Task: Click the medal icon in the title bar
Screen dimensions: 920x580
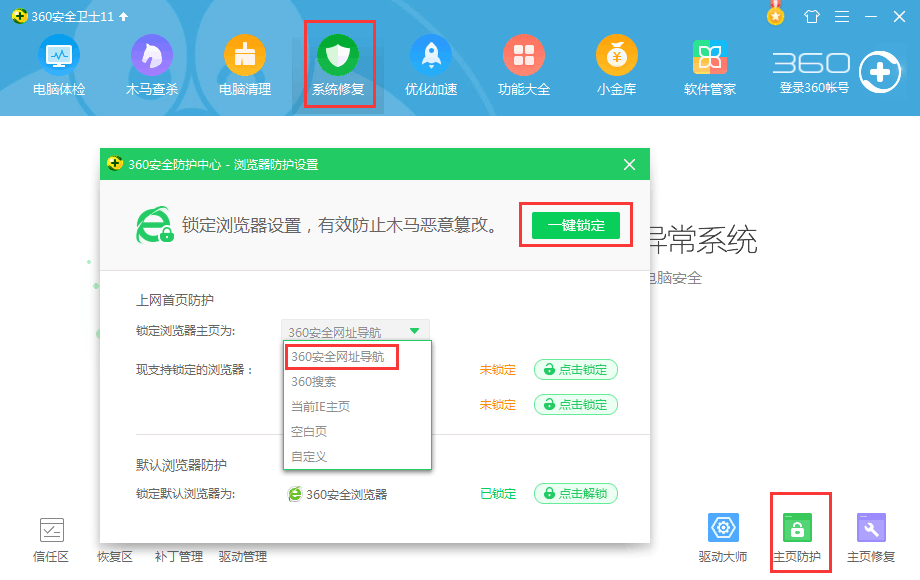Action: [x=776, y=15]
